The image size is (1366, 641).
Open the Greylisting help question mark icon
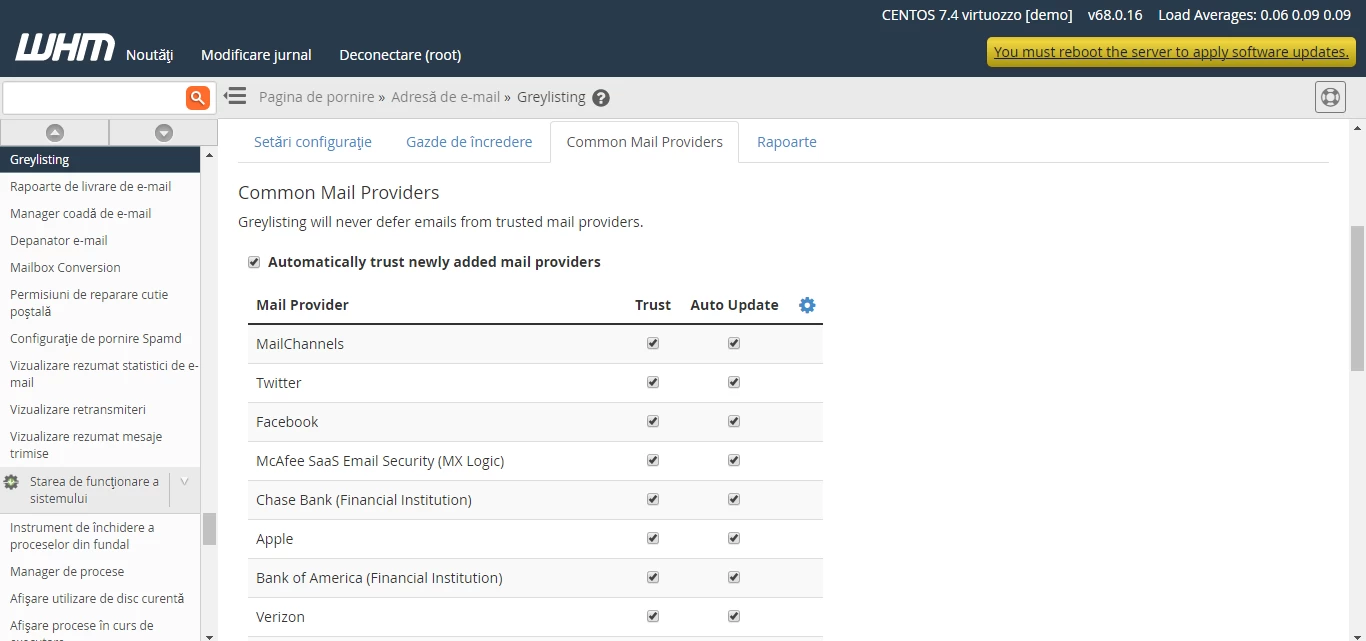pyautogui.click(x=600, y=98)
